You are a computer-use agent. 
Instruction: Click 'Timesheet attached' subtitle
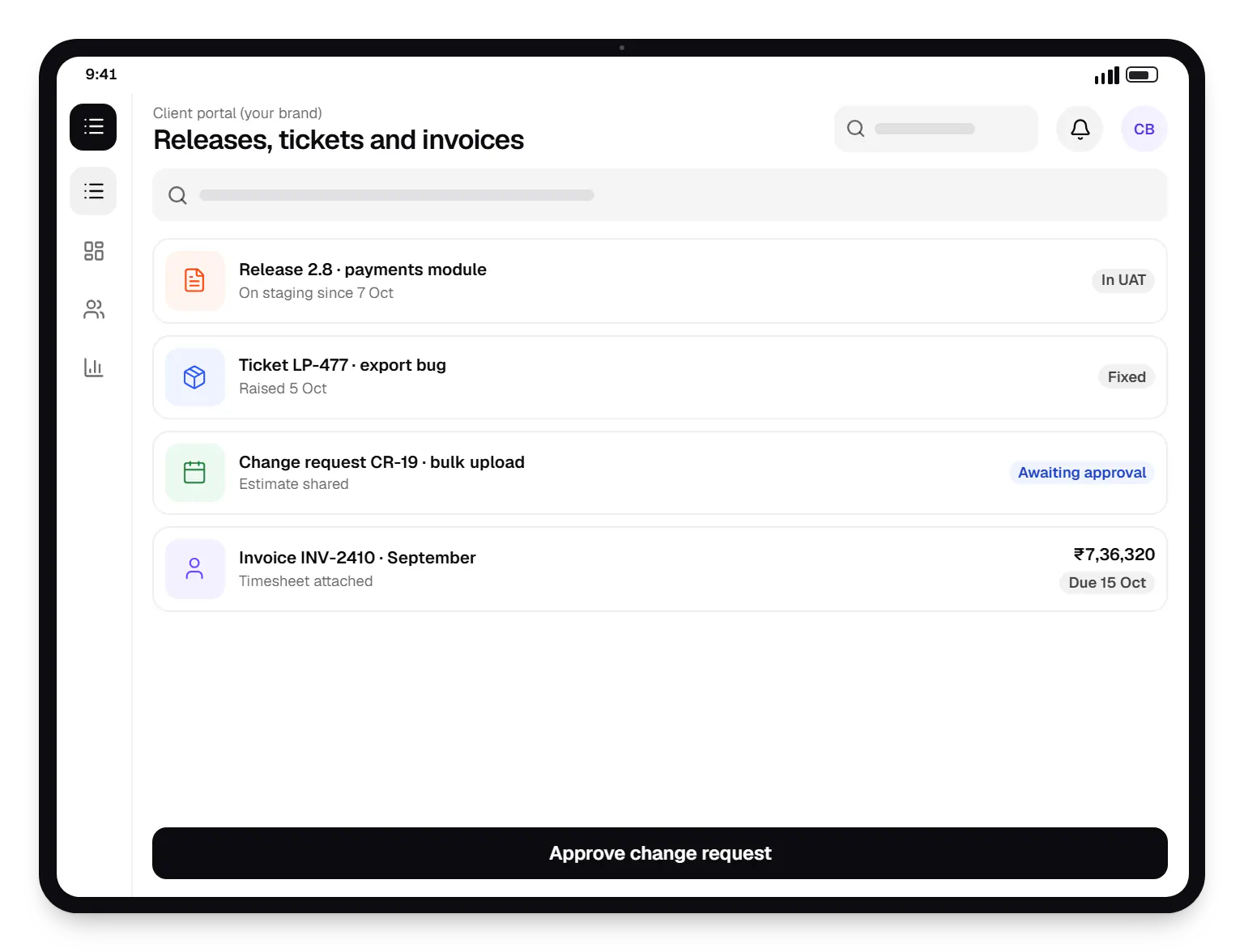tap(306, 581)
